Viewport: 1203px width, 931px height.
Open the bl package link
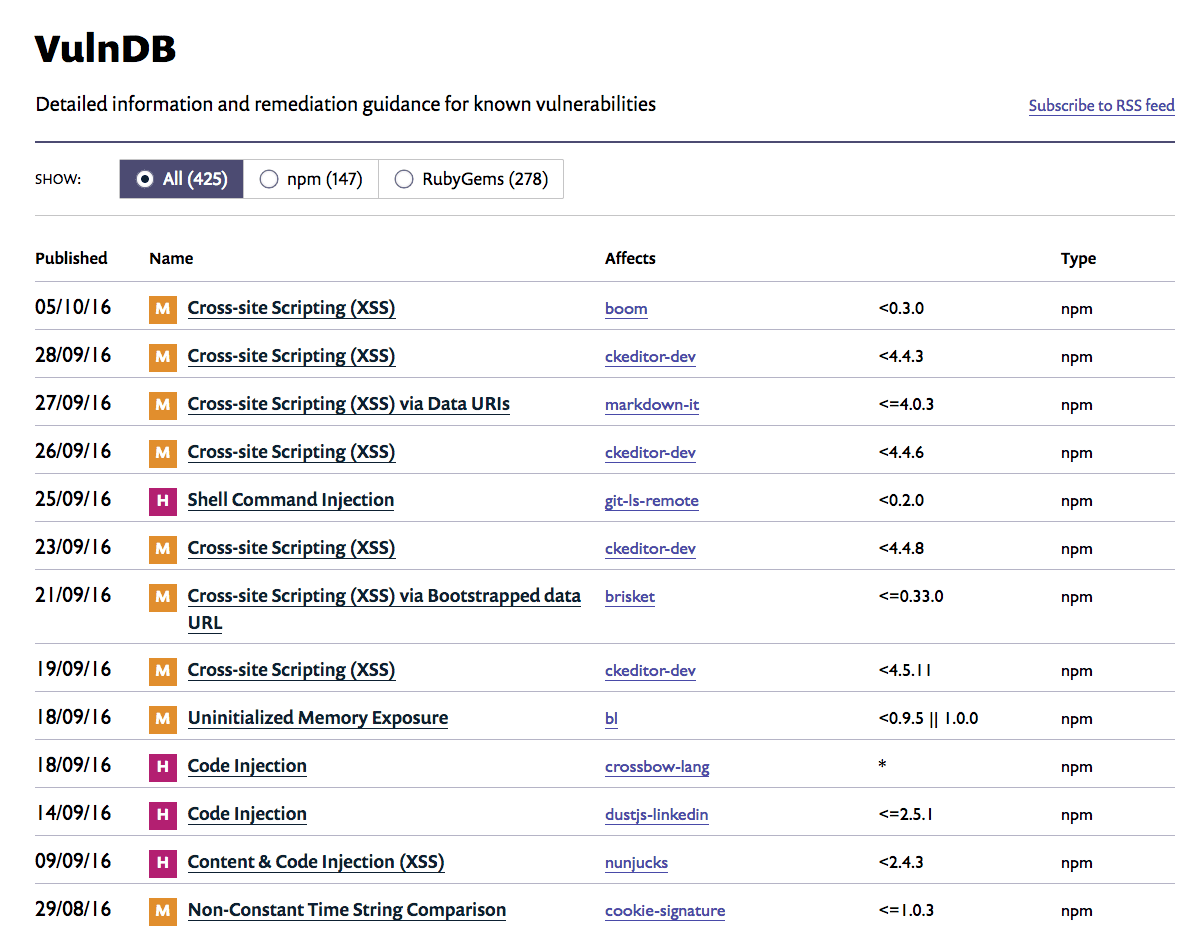tap(611, 719)
